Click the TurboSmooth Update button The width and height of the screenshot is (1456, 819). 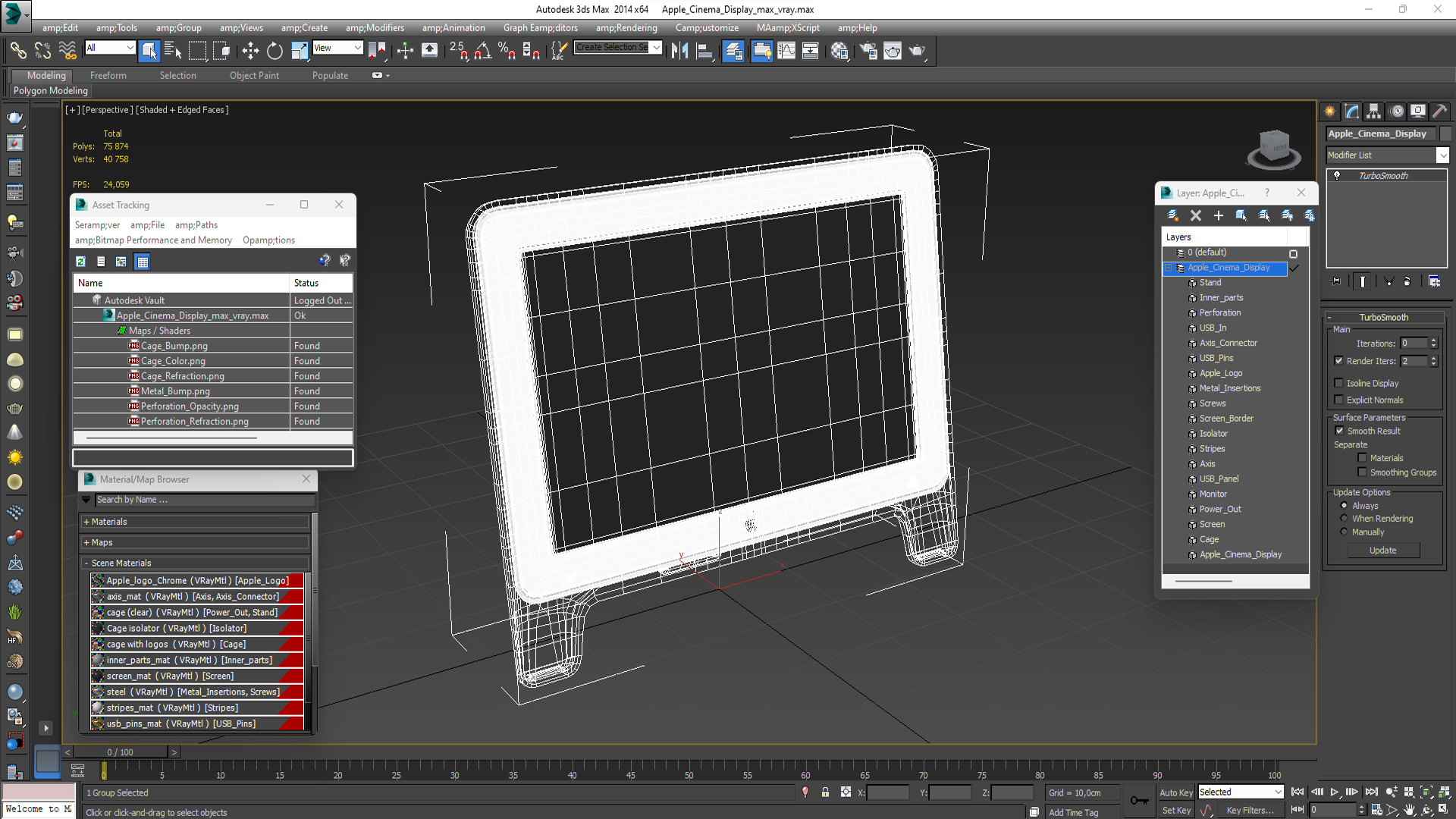(x=1383, y=551)
